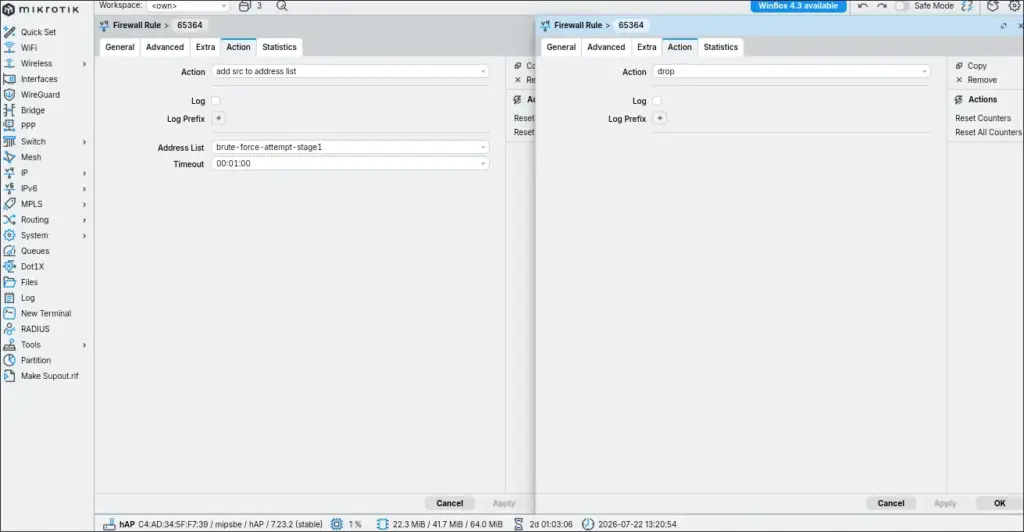The width and height of the screenshot is (1024, 532).
Task: Click the Firewall Rule breadcrumb in left window
Action: coord(136,25)
